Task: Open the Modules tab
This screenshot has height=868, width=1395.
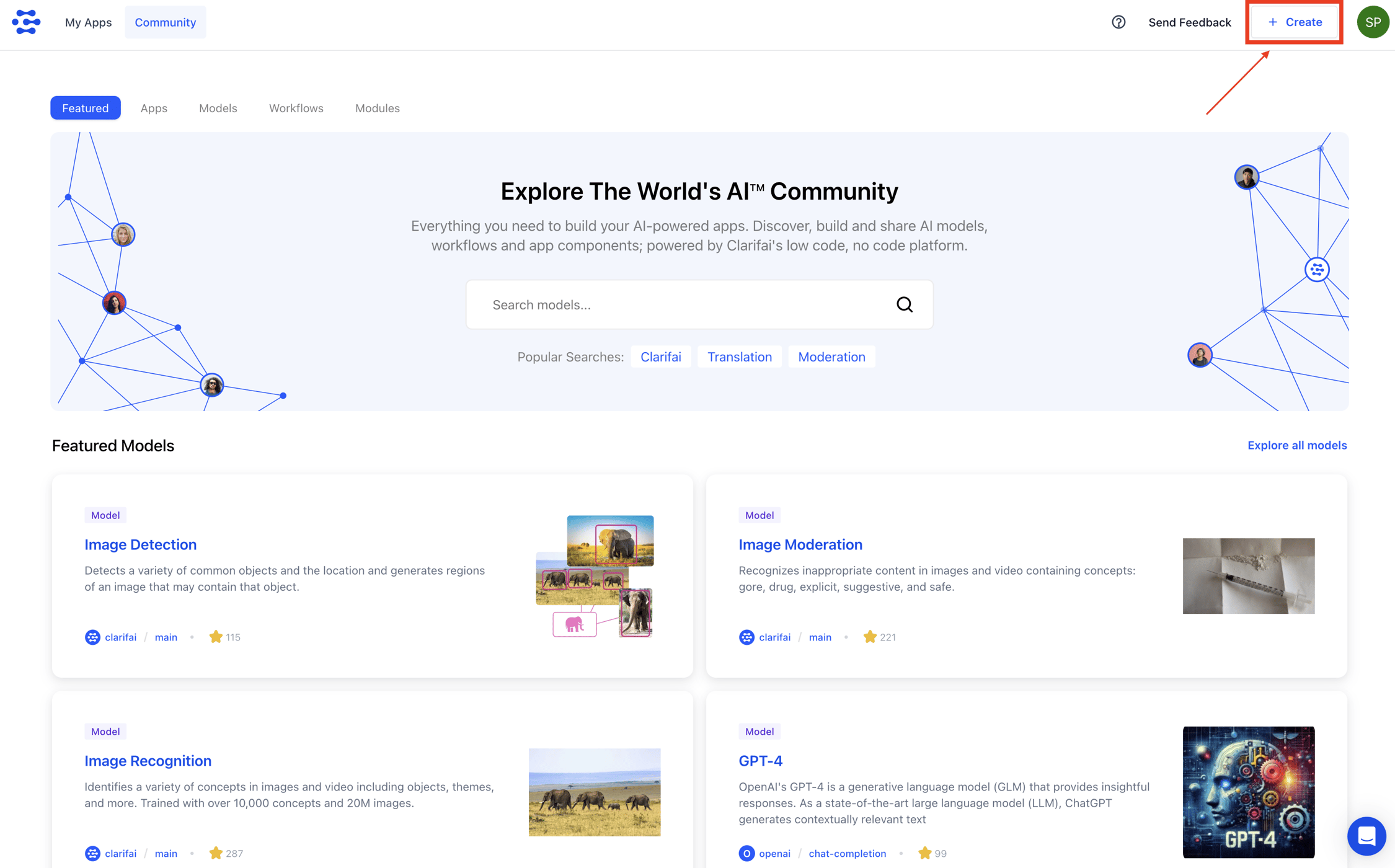Action: (x=377, y=108)
